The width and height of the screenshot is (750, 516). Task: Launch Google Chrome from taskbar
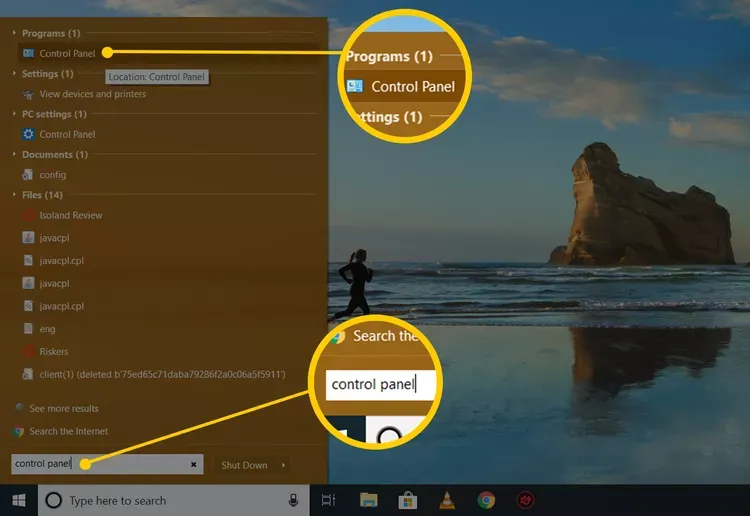coord(486,500)
